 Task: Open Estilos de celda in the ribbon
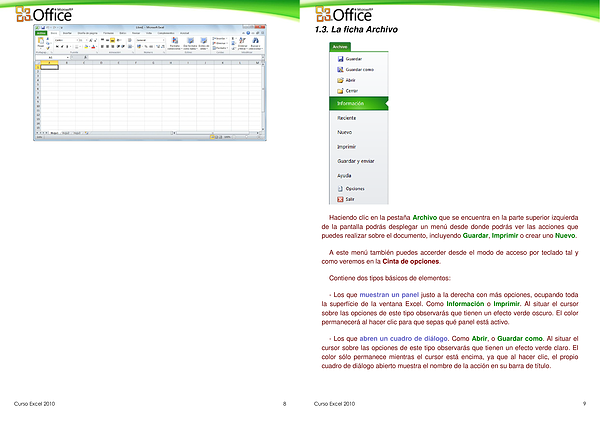pyautogui.click(x=204, y=43)
